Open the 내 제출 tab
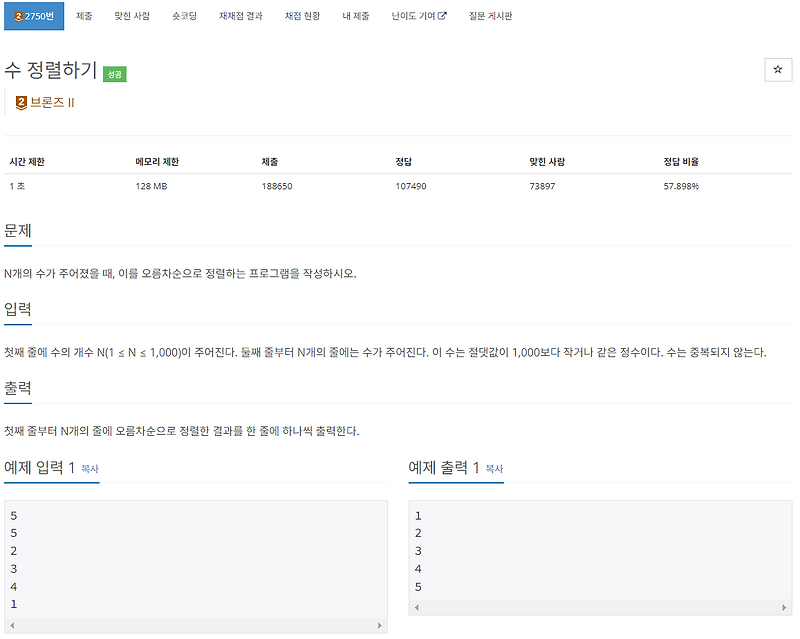Screen dimensions: 800x639 pyautogui.click(x=356, y=16)
